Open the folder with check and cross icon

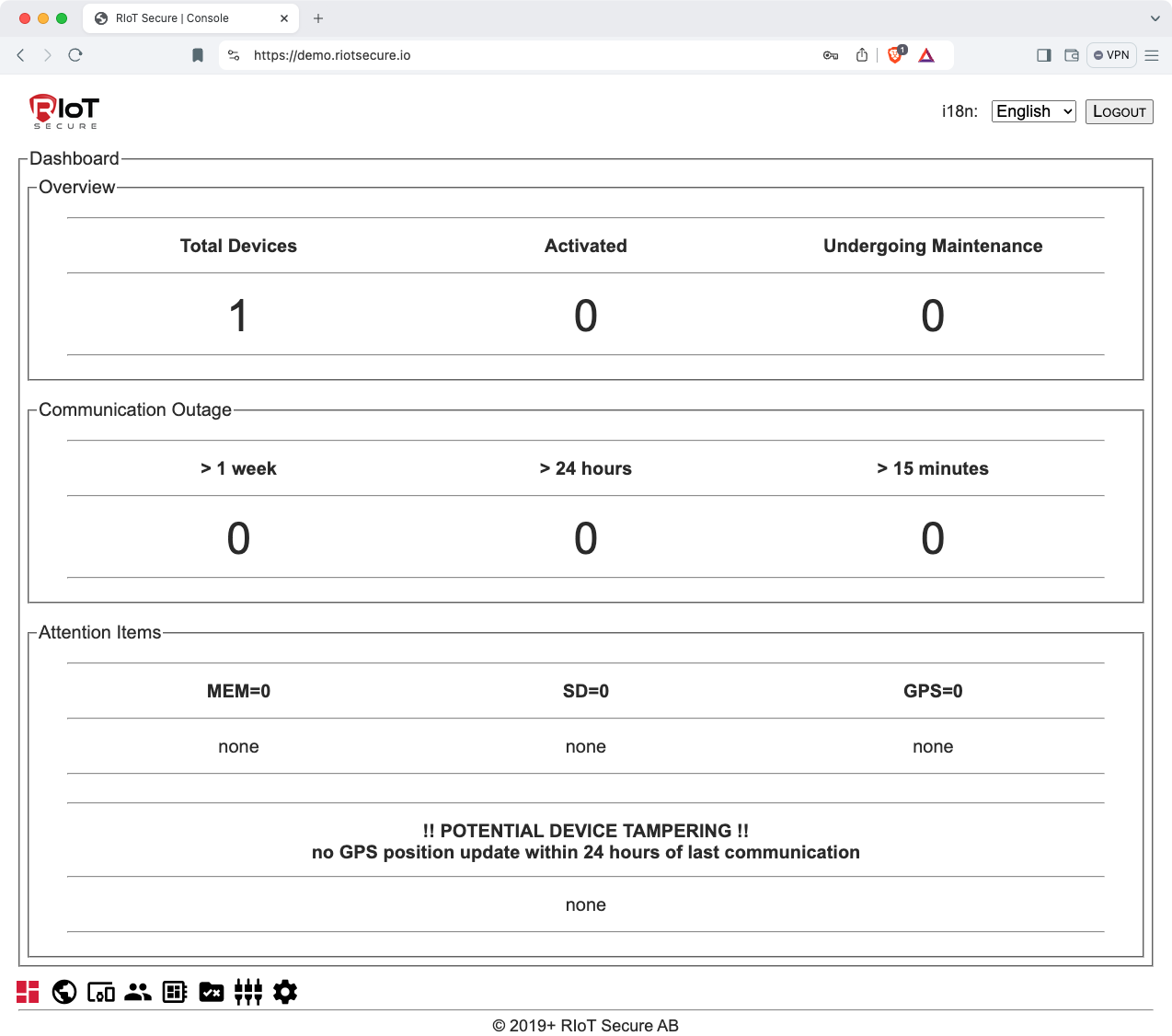pos(212,992)
